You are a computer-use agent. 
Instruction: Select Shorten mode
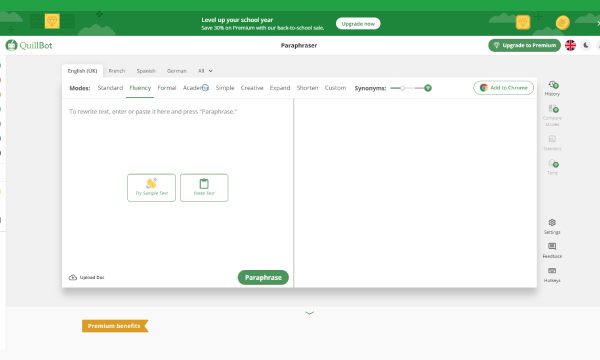pos(307,88)
